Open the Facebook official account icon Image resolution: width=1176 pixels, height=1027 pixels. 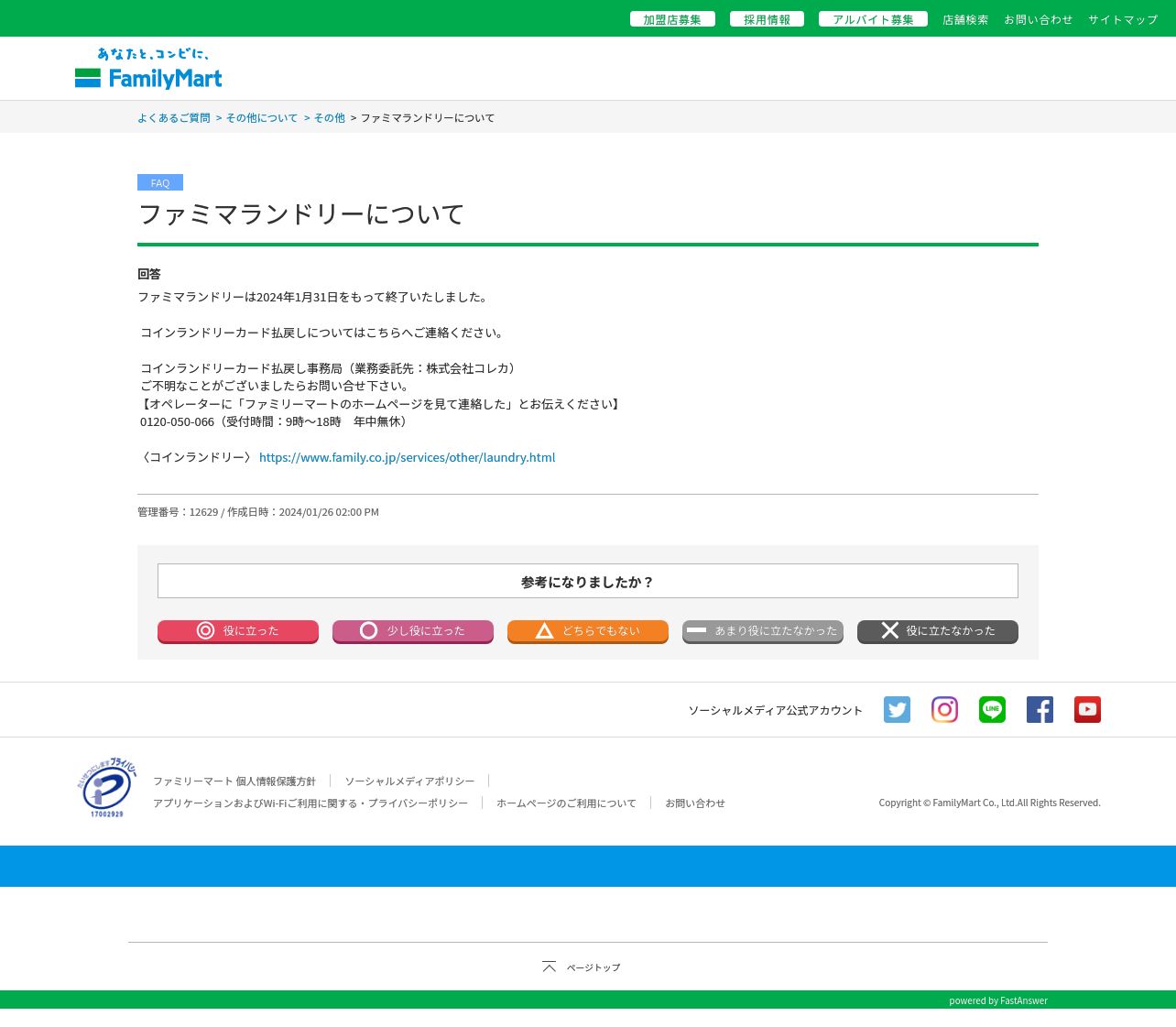1040,709
